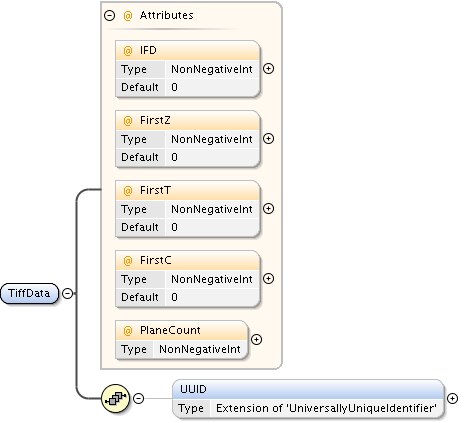
Task: Click the PlaneCount NonNegativeInt type value
Action: (200, 349)
